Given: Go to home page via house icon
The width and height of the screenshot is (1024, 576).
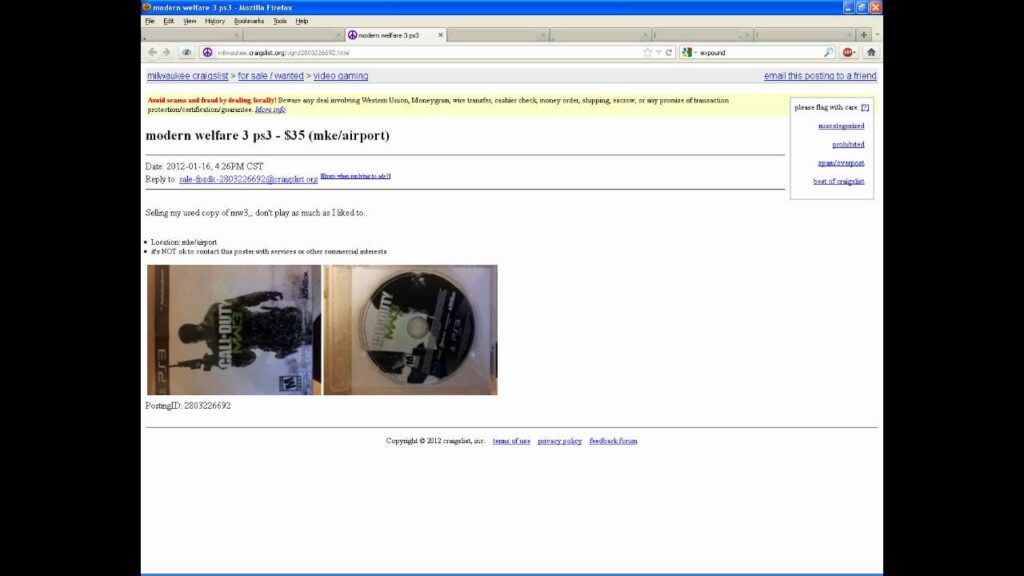Looking at the screenshot, I should point(871,52).
